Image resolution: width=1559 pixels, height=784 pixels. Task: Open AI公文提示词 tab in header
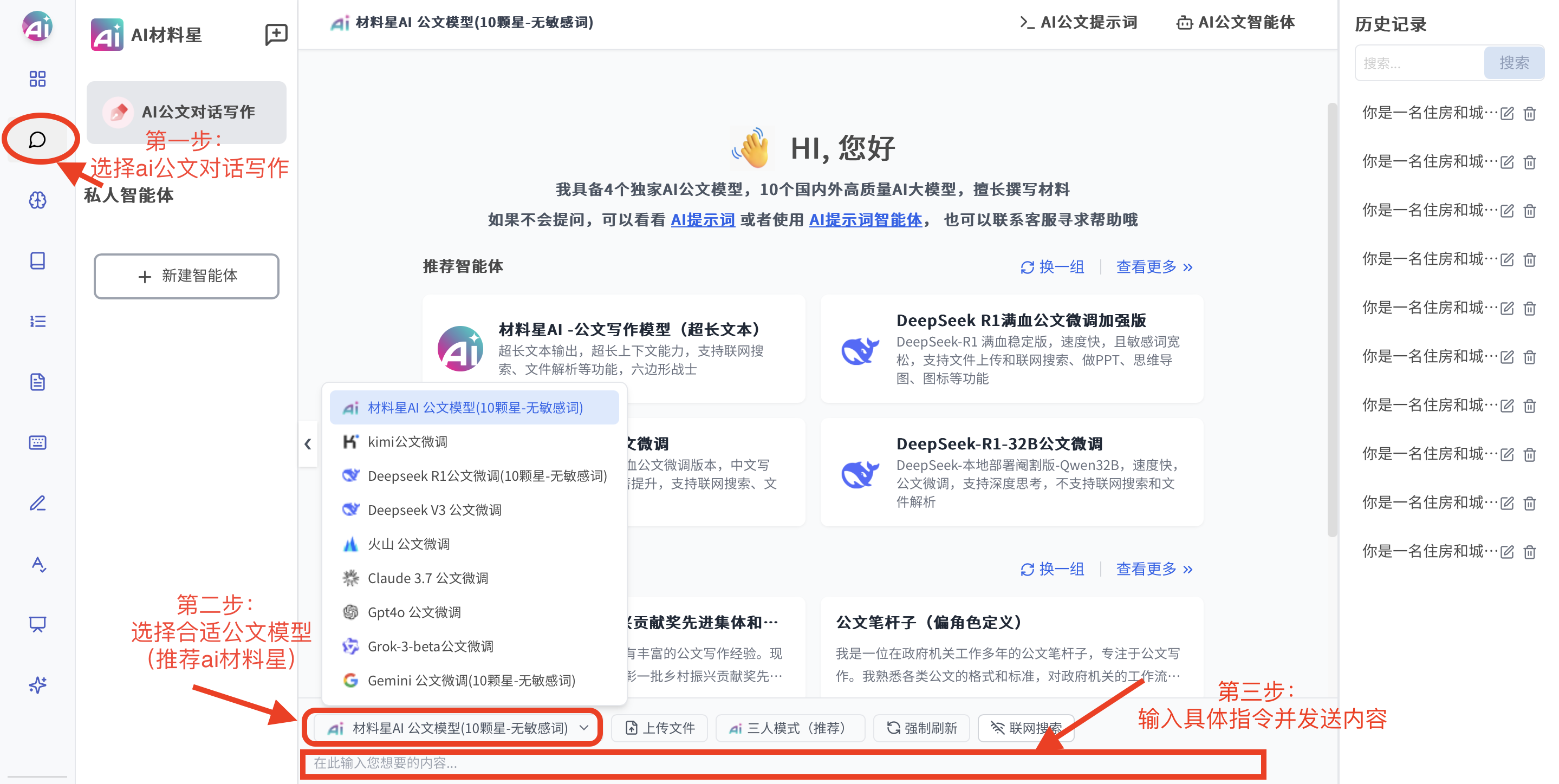[x=1079, y=23]
